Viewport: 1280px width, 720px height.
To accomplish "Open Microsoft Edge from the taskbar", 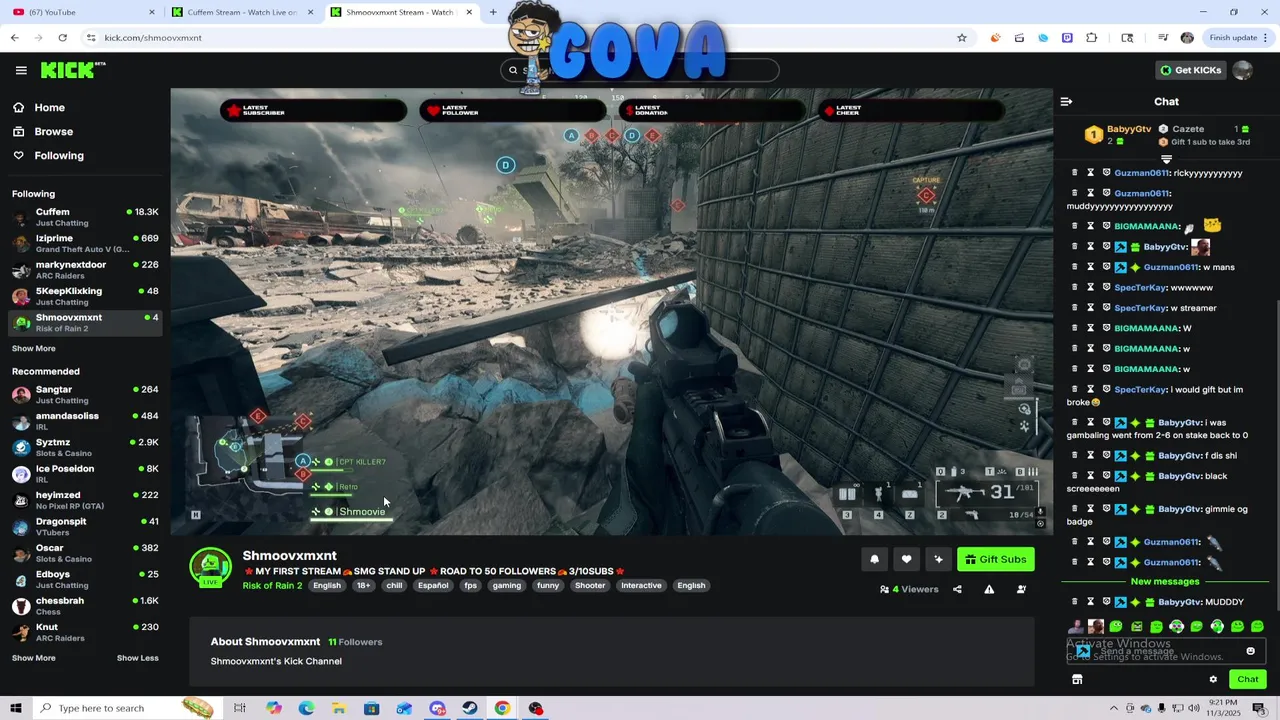I will (306, 708).
